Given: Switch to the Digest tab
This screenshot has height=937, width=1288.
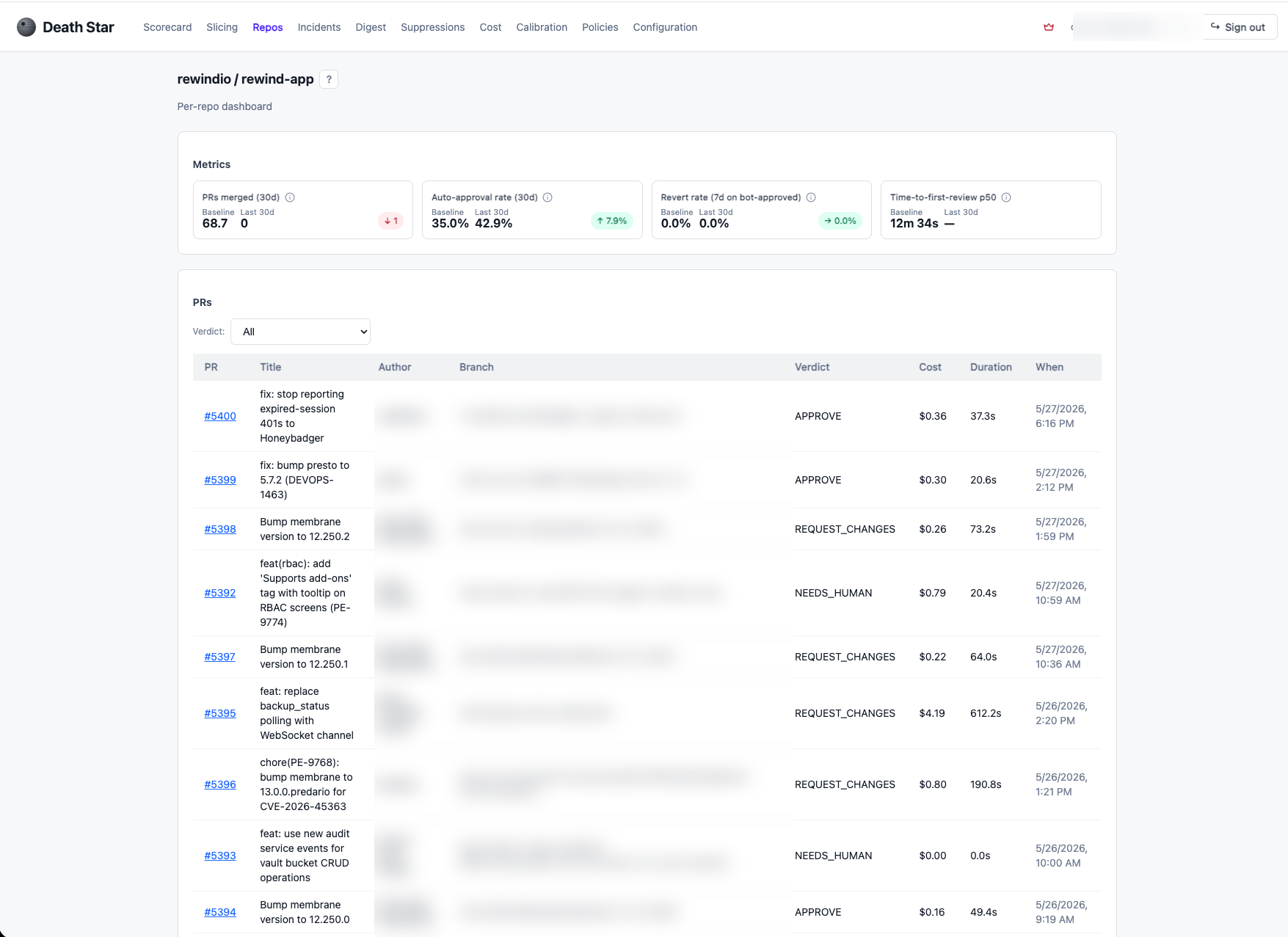Looking at the screenshot, I should (x=371, y=27).
